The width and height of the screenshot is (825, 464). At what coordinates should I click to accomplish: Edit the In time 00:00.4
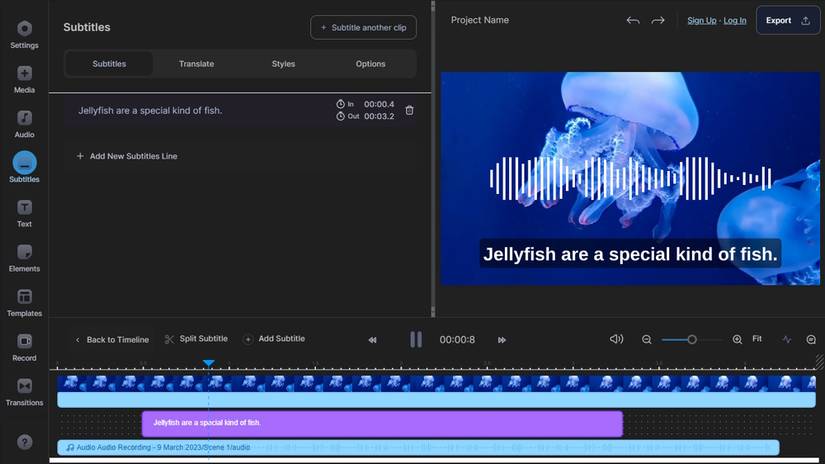(379, 104)
